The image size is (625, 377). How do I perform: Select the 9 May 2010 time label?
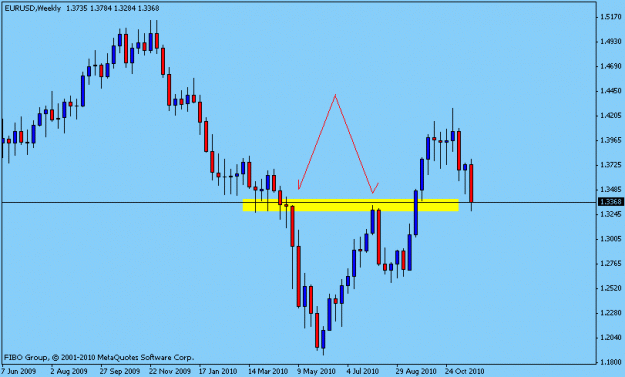click(x=316, y=371)
